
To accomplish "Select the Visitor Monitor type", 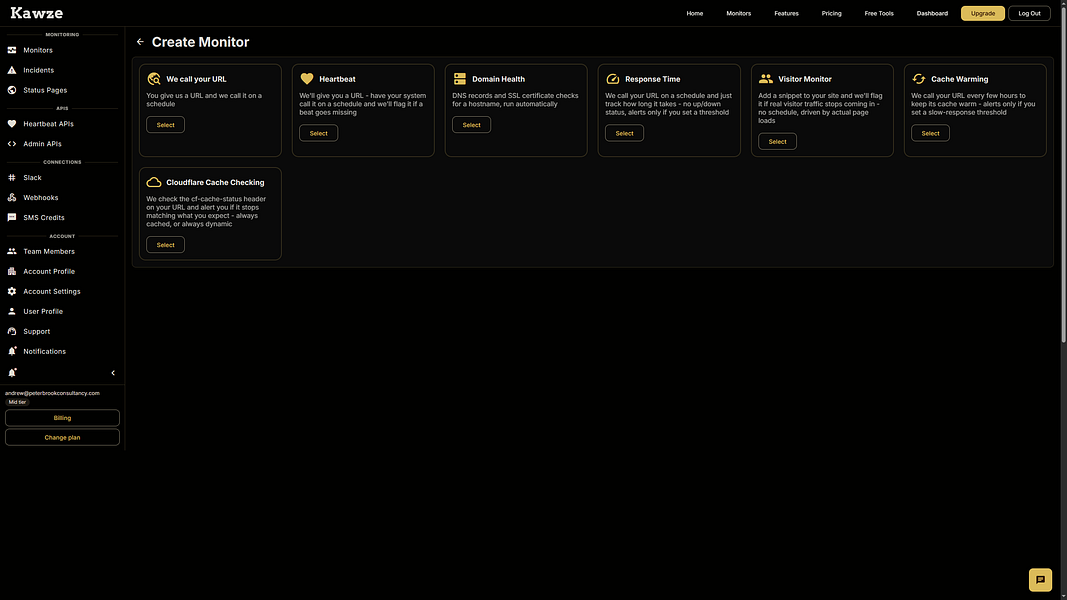I will point(777,141).
